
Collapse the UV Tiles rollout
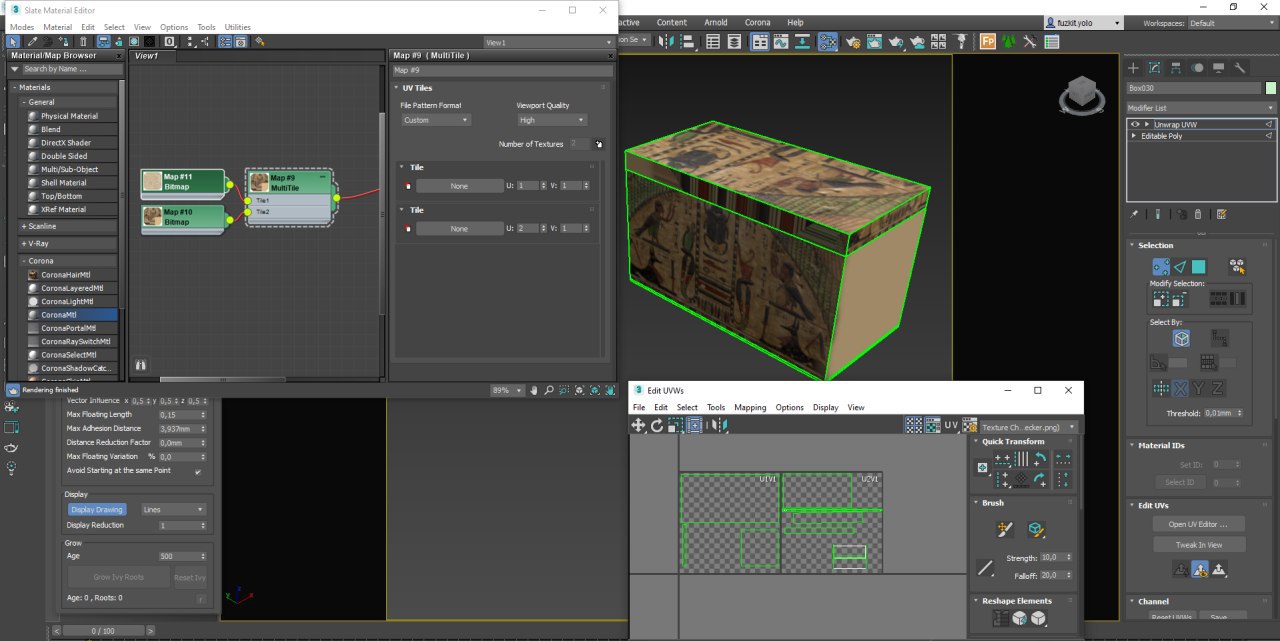coord(397,88)
